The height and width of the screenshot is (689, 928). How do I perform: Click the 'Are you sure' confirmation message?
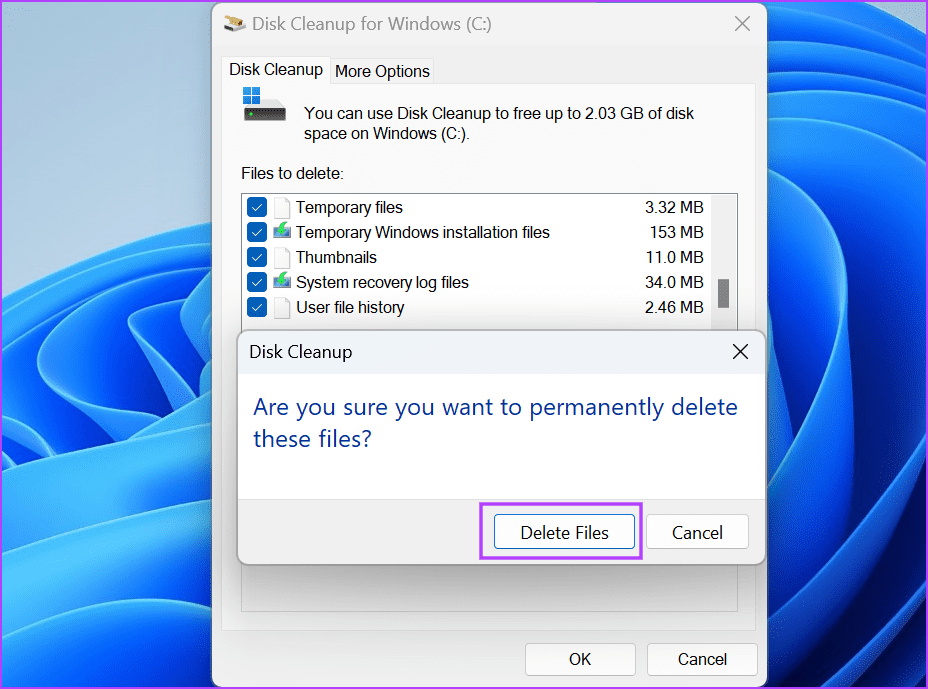(x=495, y=423)
